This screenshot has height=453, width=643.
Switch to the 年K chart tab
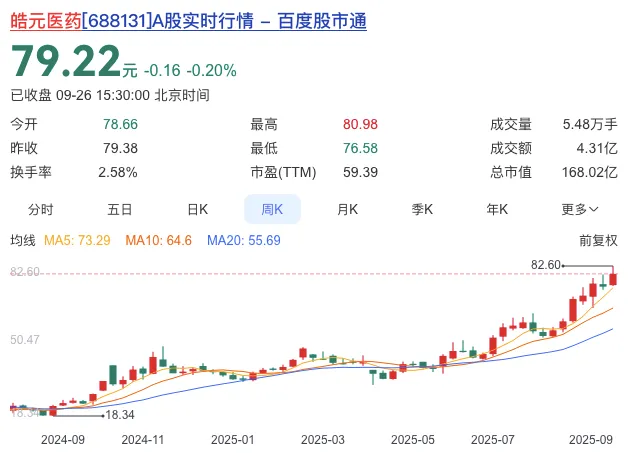(497, 209)
